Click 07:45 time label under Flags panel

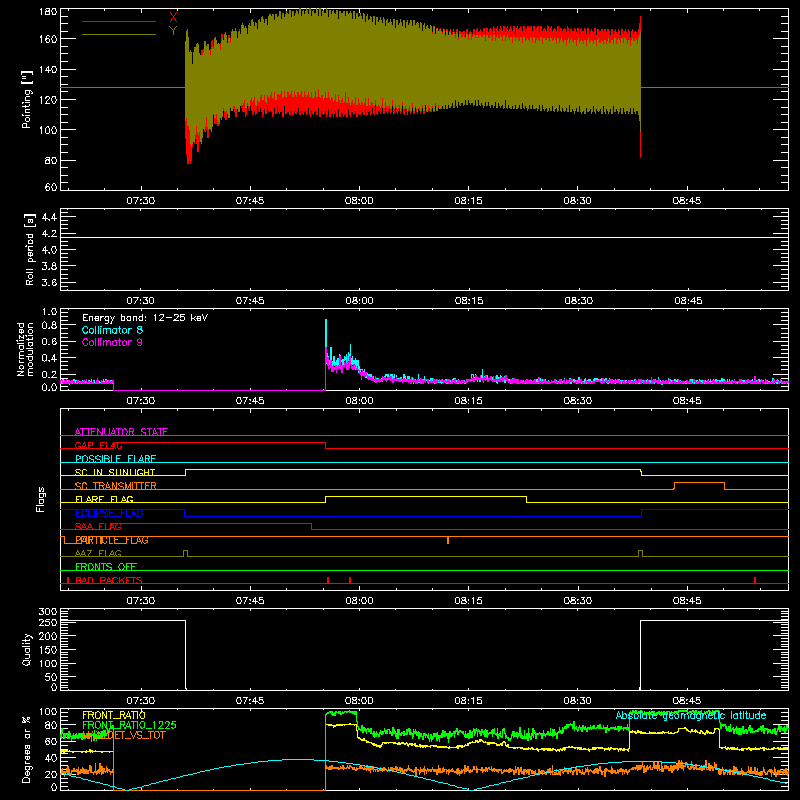click(x=250, y=601)
